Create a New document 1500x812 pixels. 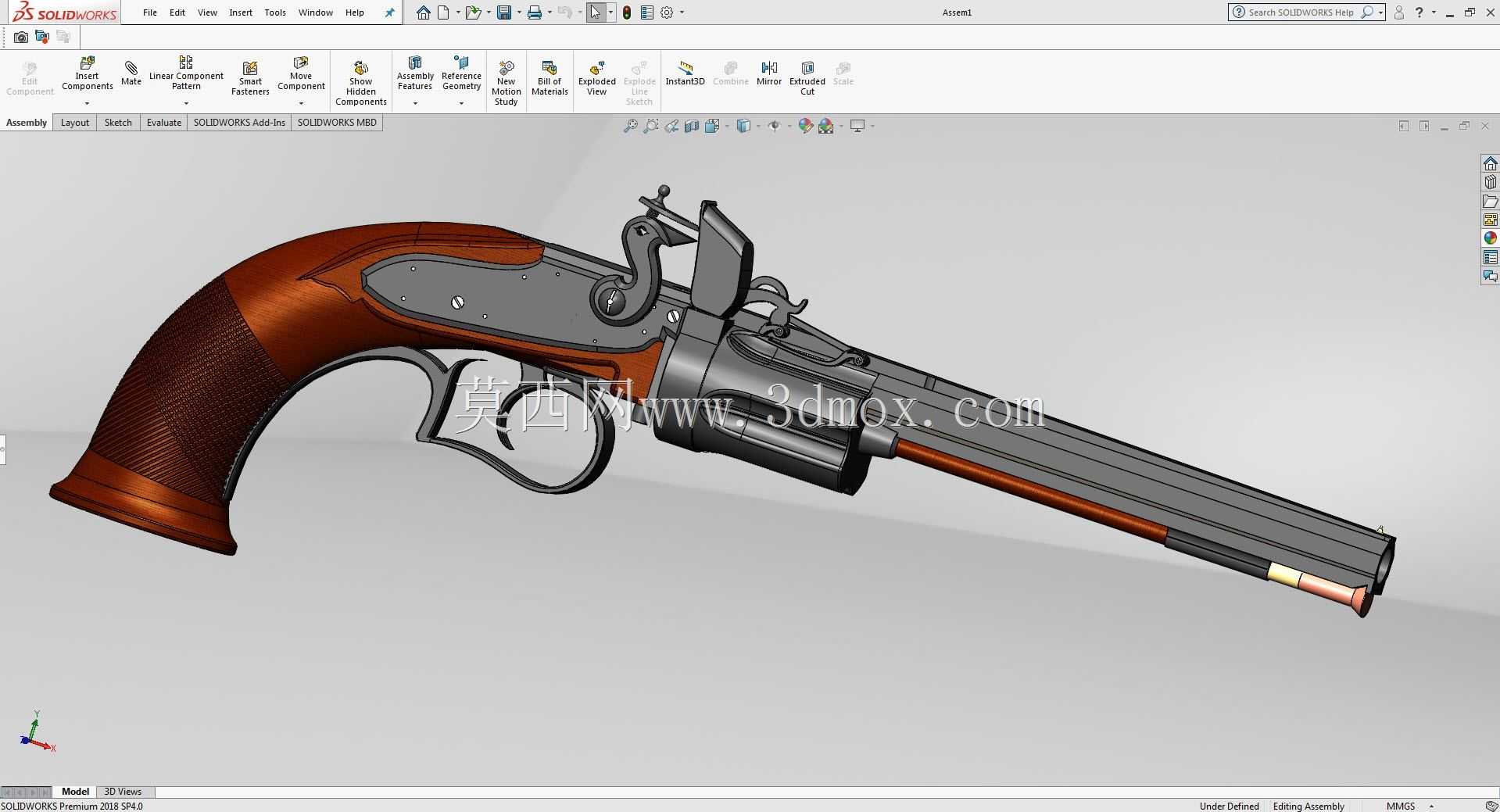[x=443, y=13]
